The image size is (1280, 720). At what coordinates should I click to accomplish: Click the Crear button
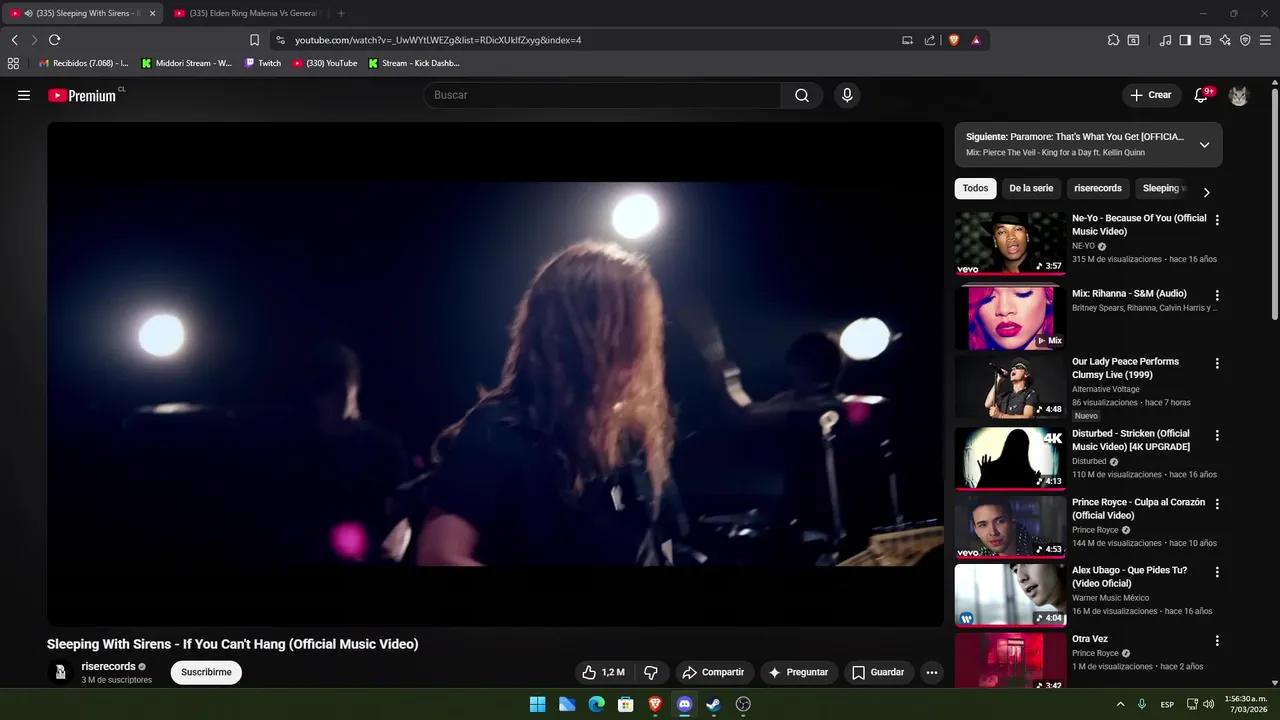pyautogui.click(x=1150, y=95)
